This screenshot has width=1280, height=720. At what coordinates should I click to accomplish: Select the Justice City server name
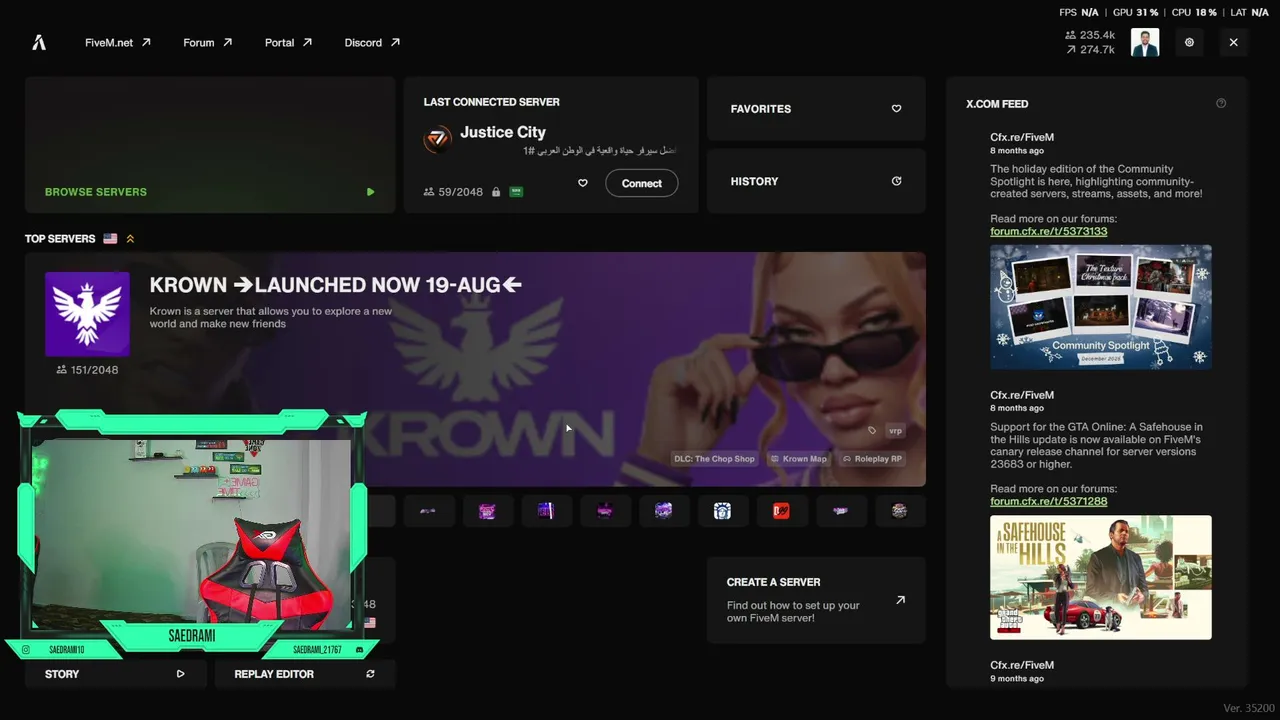[503, 132]
